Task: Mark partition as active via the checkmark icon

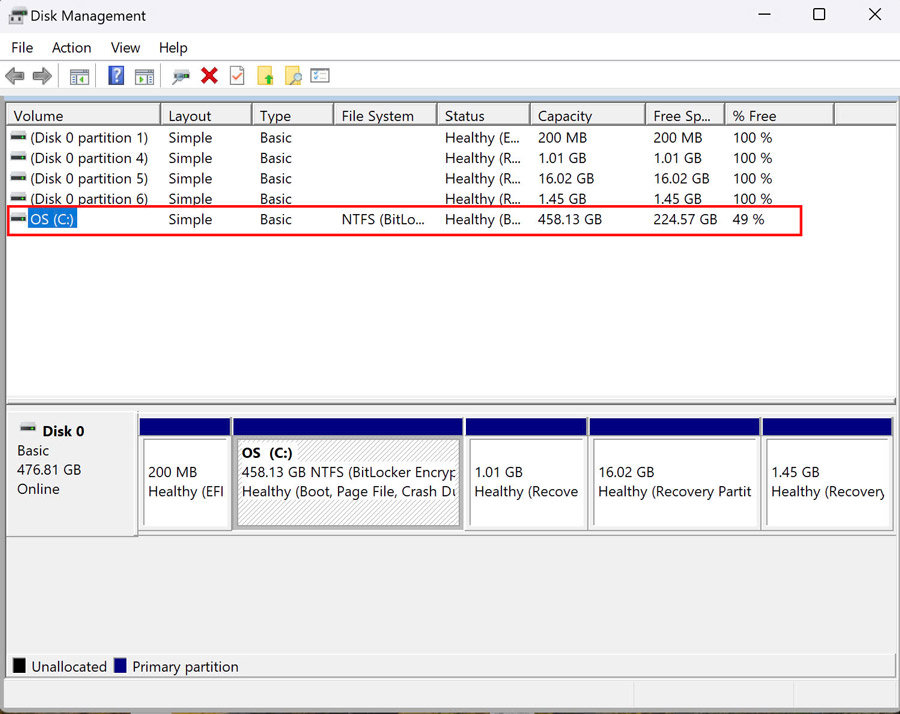Action: coord(237,76)
